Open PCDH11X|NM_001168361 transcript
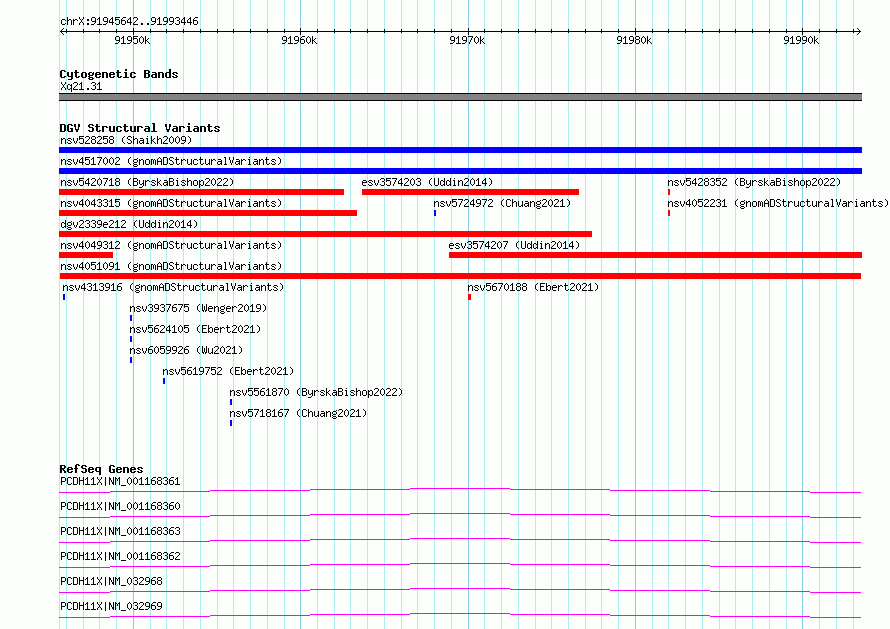This screenshot has width=890, height=629. [120, 481]
